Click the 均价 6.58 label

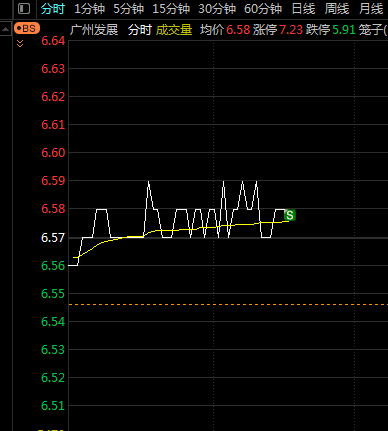coord(225,30)
